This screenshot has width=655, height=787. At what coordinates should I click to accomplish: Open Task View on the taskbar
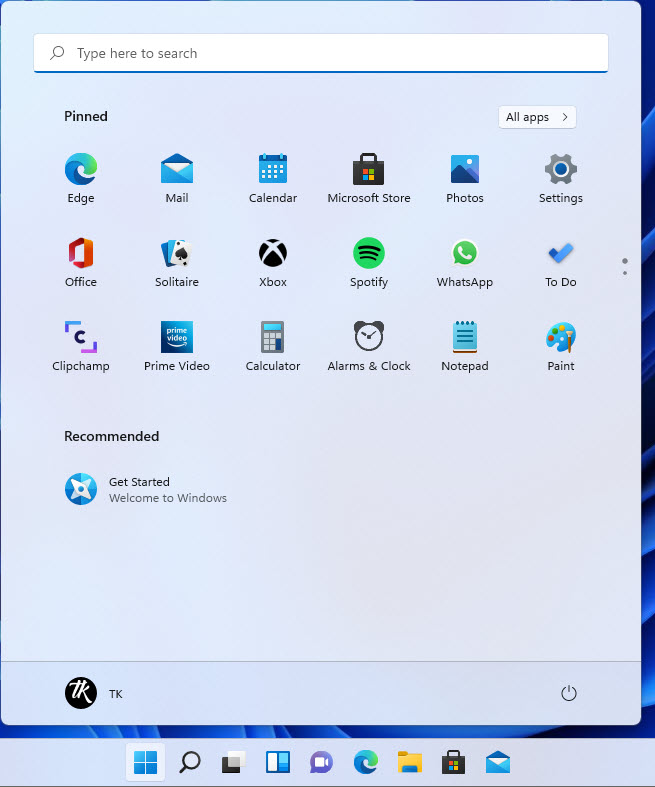pos(233,762)
